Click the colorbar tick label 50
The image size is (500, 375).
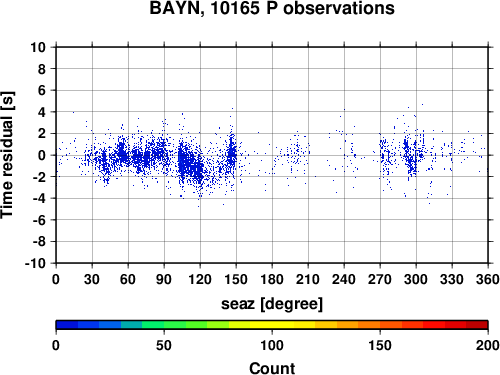click(x=164, y=345)
